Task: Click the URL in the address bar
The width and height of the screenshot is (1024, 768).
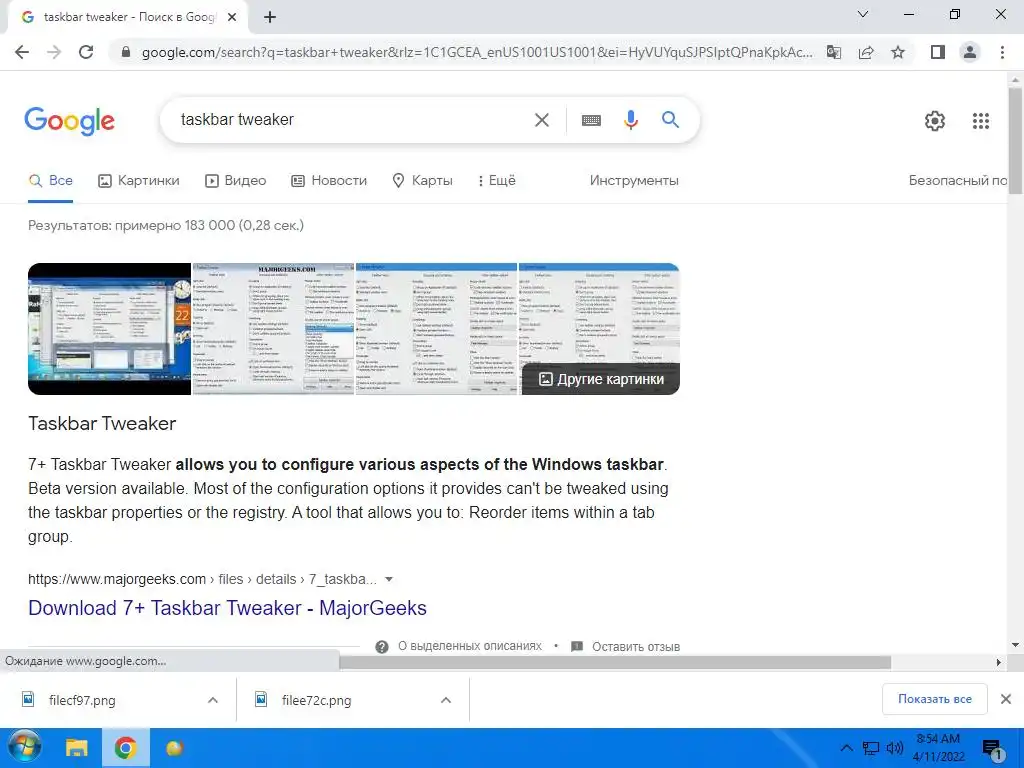Action: (477, 52)
